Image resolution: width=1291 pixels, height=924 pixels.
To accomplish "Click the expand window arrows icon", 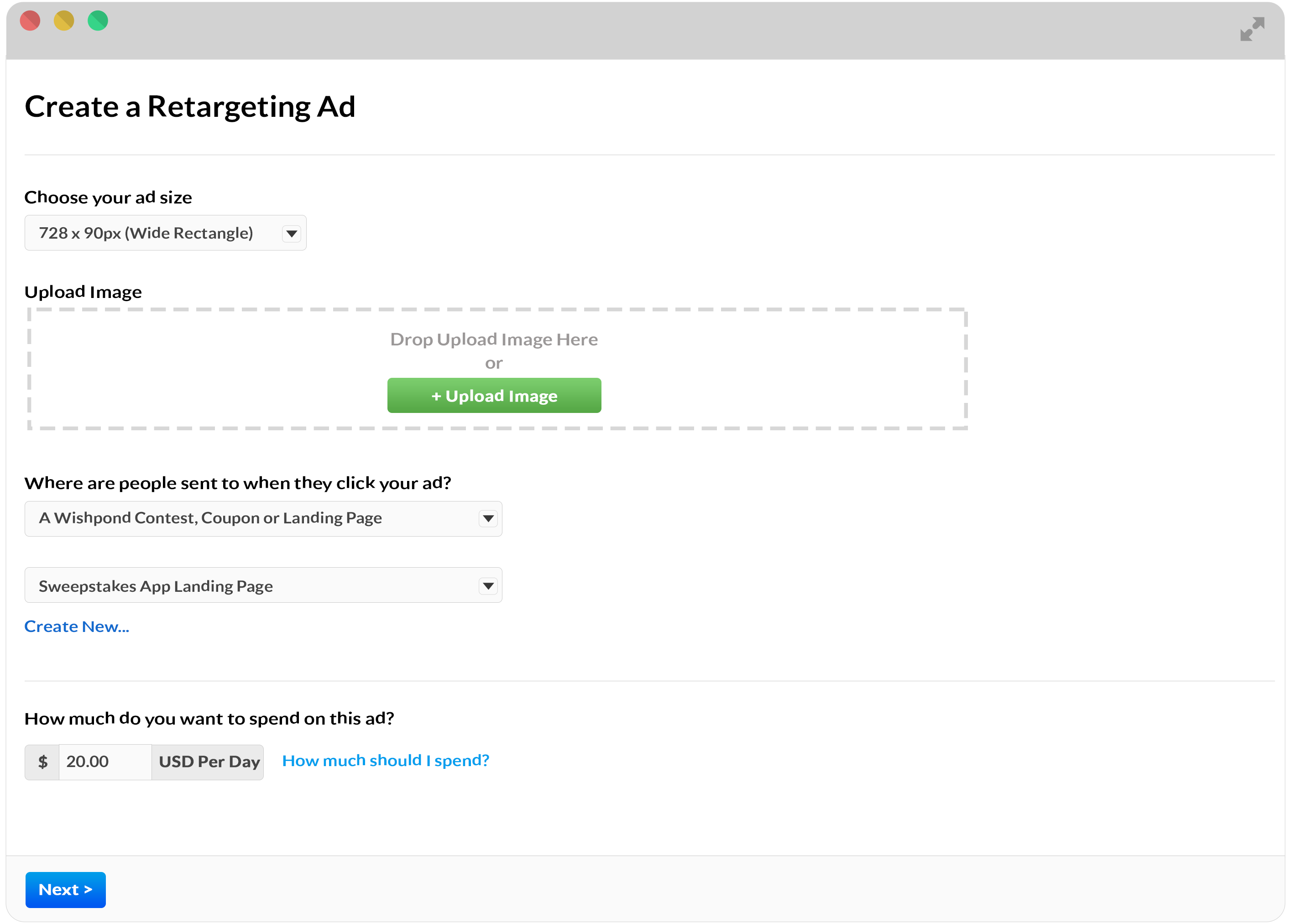I will pyautogui.click(x=1252, y=29).
